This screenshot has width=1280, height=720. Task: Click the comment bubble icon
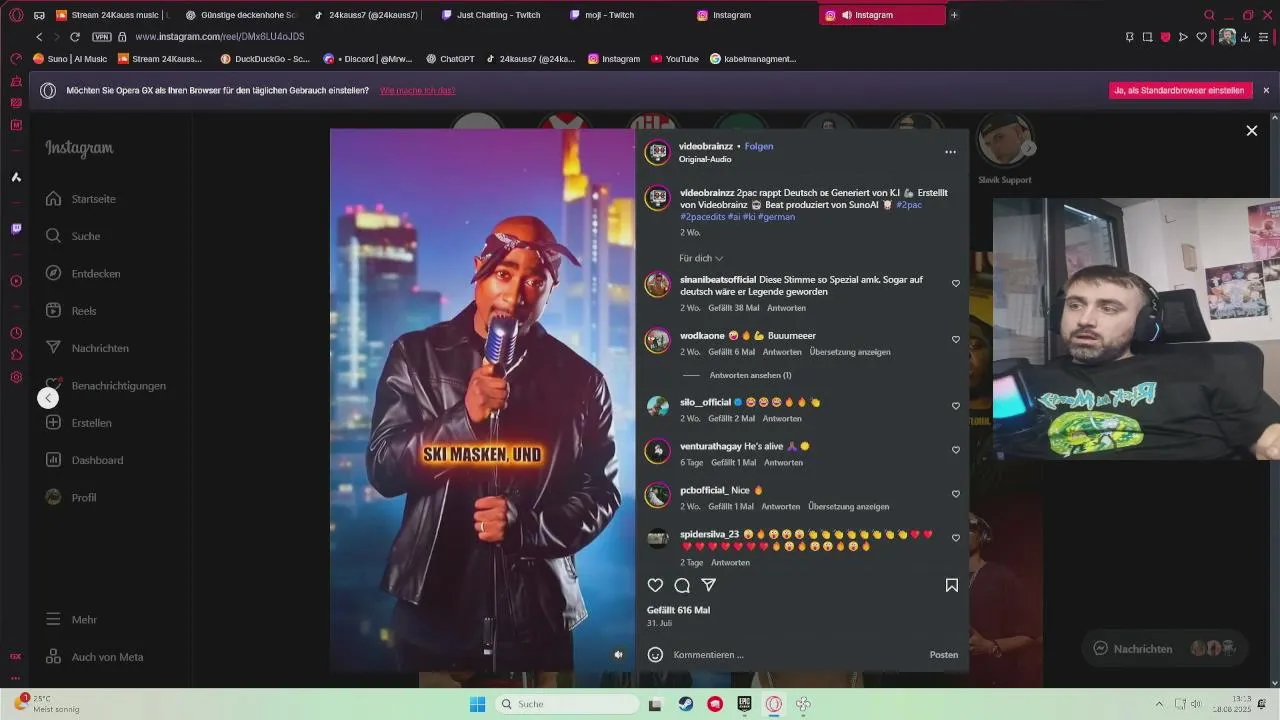pyautogui.click(x=682, y=585)
